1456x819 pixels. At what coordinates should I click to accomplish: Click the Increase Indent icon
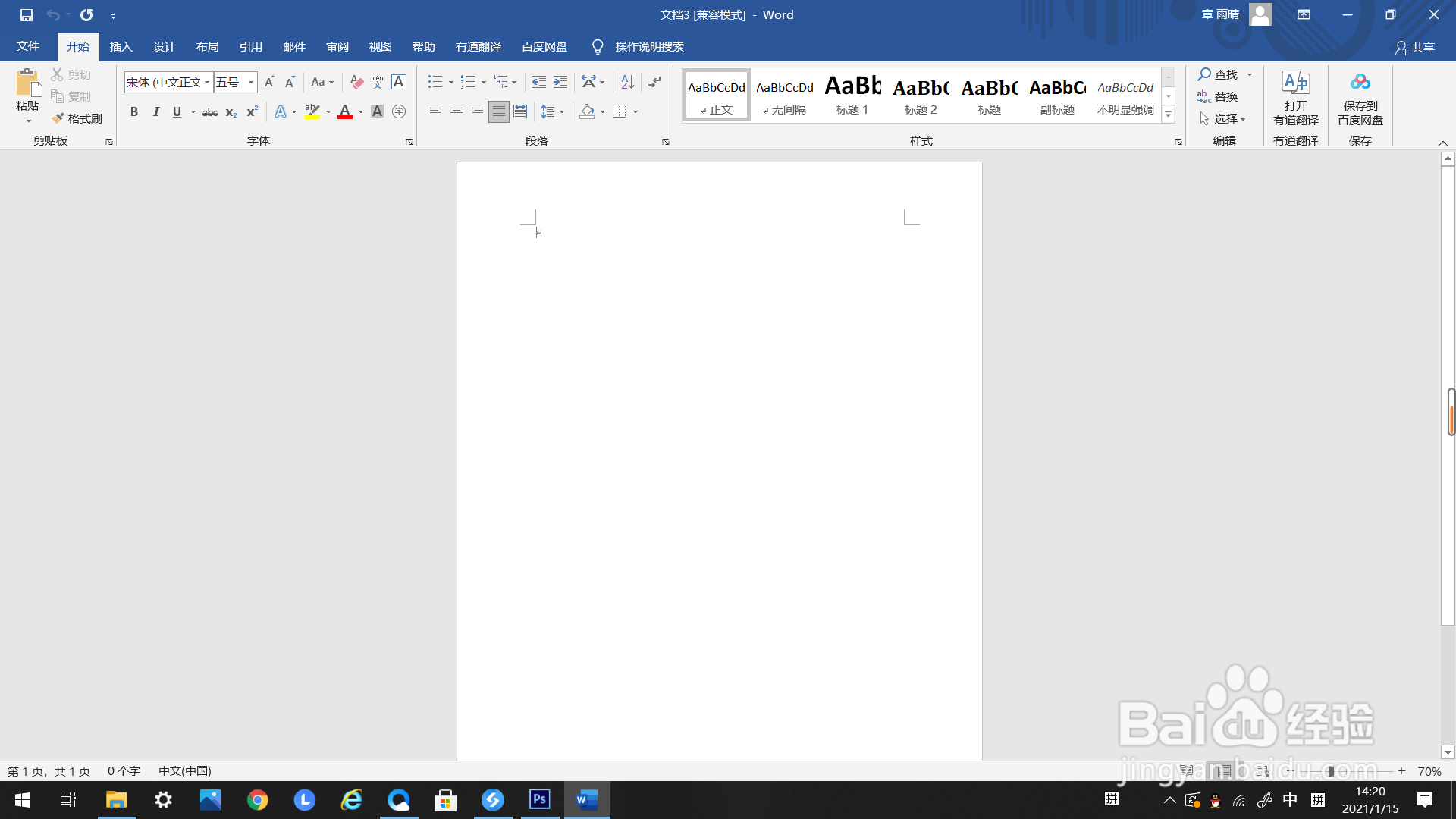(x=560, y=82)
